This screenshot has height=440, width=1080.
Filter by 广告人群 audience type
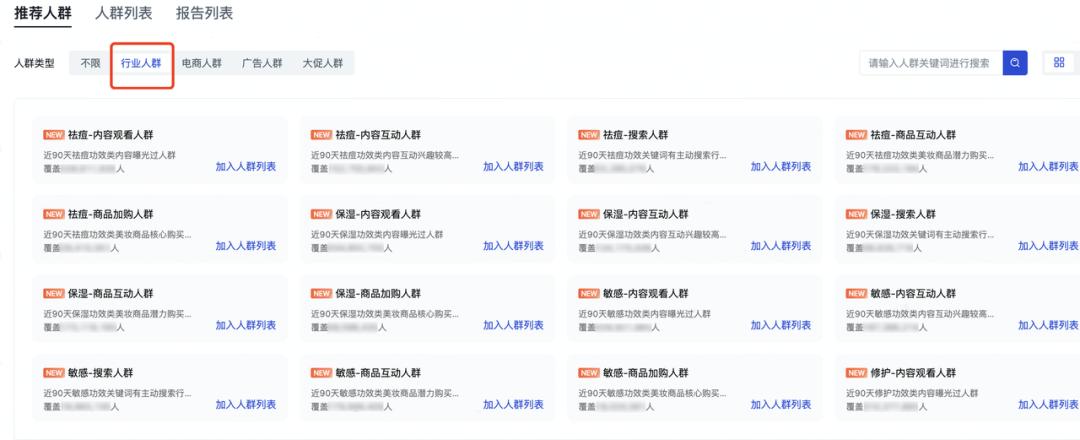(x=262, y=63)
